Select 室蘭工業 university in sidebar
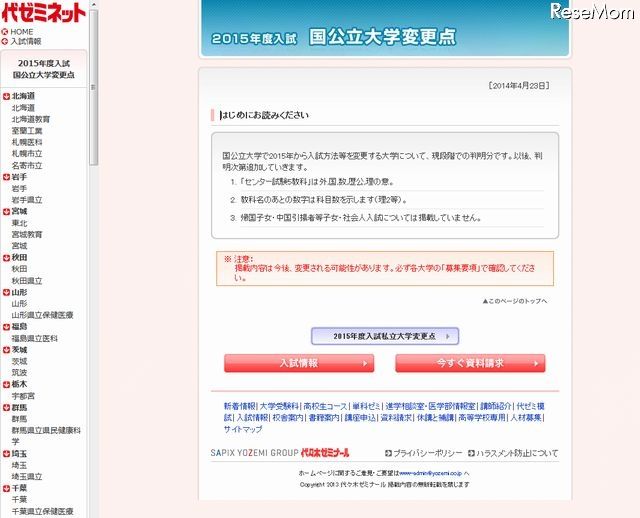Viewport: 640px width, 518px height. click(x=27, y=131)
